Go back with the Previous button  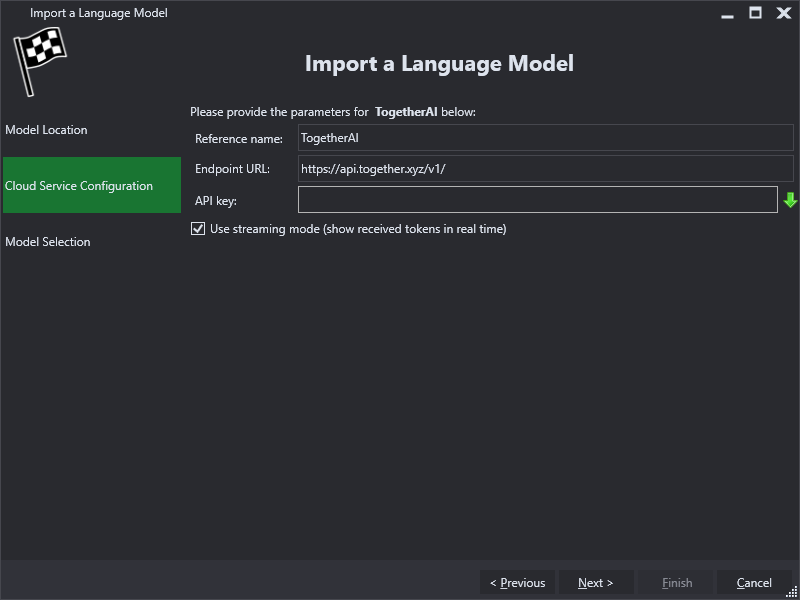[x=517, y=583]
